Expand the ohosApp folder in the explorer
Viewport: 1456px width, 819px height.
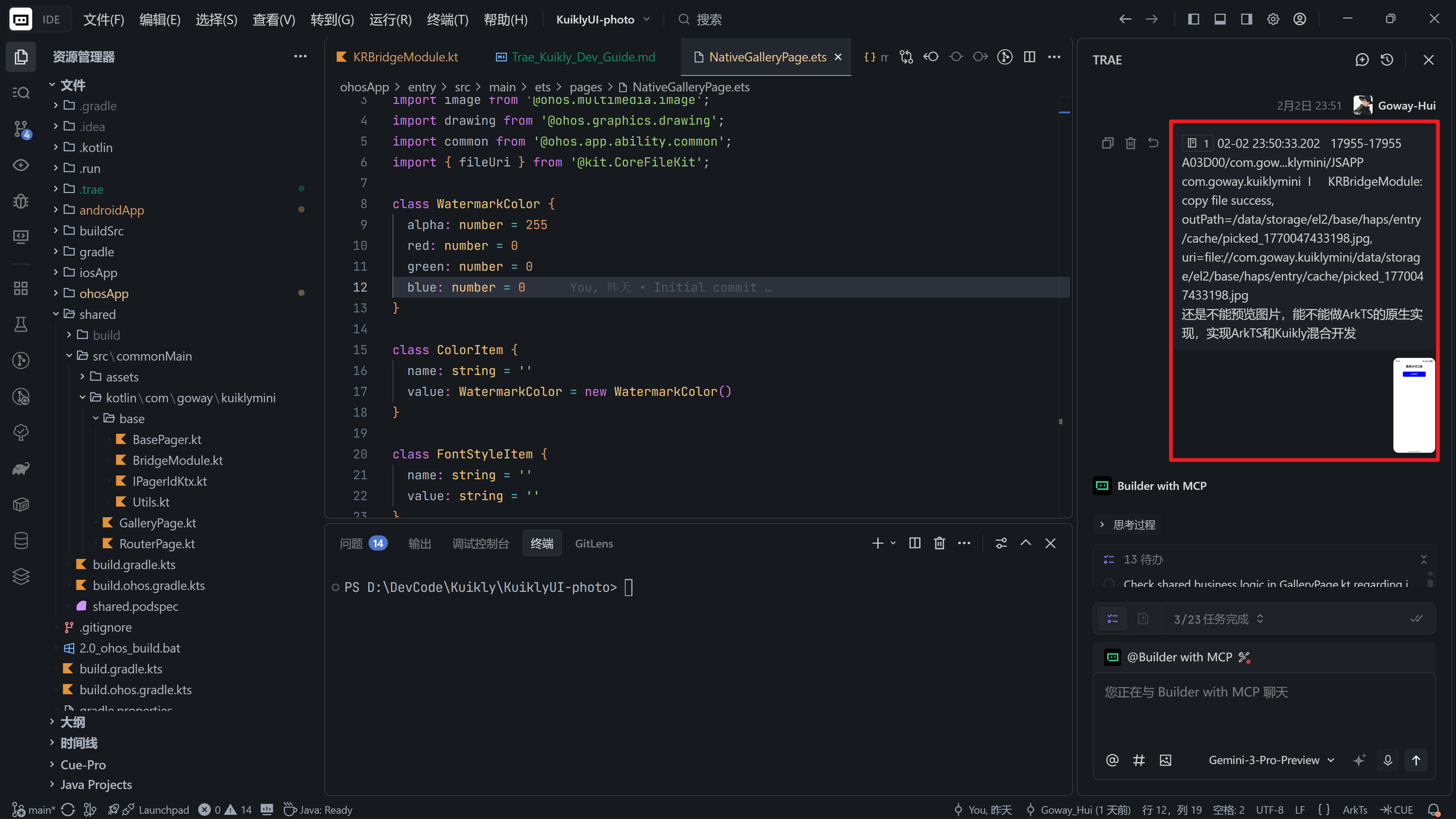[104, 293]
